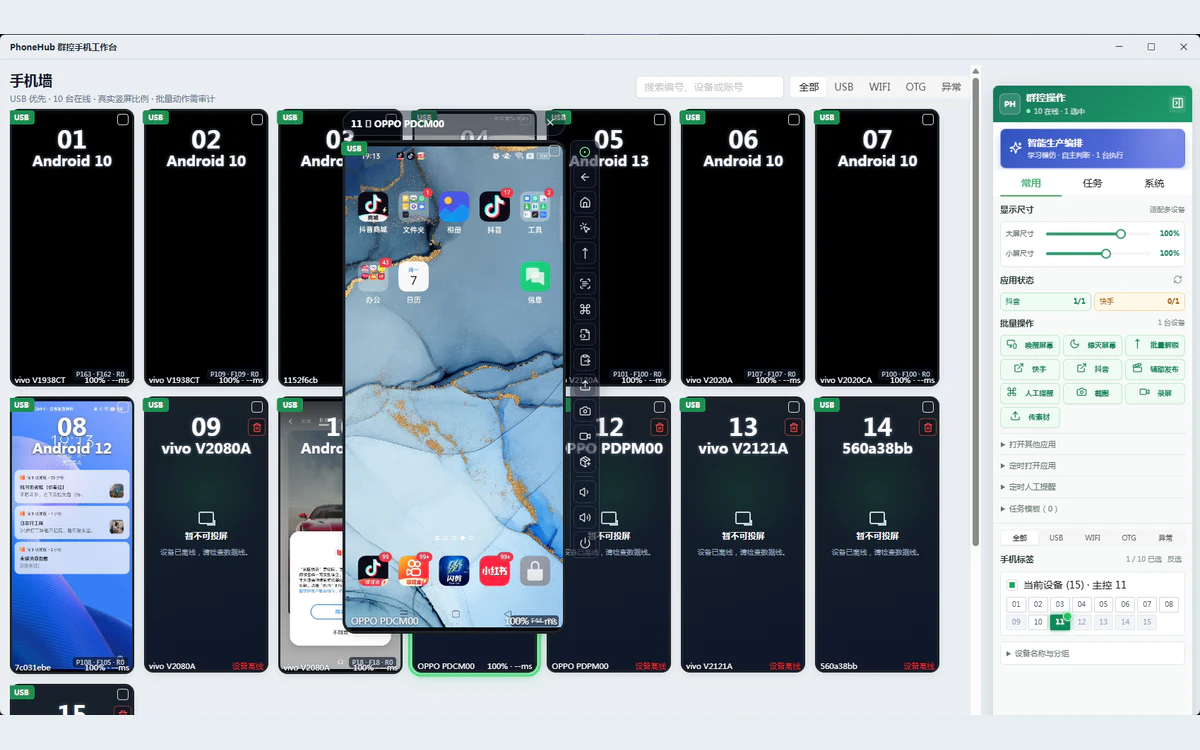Click the 人工提醒 batch button

(1030, 393)
